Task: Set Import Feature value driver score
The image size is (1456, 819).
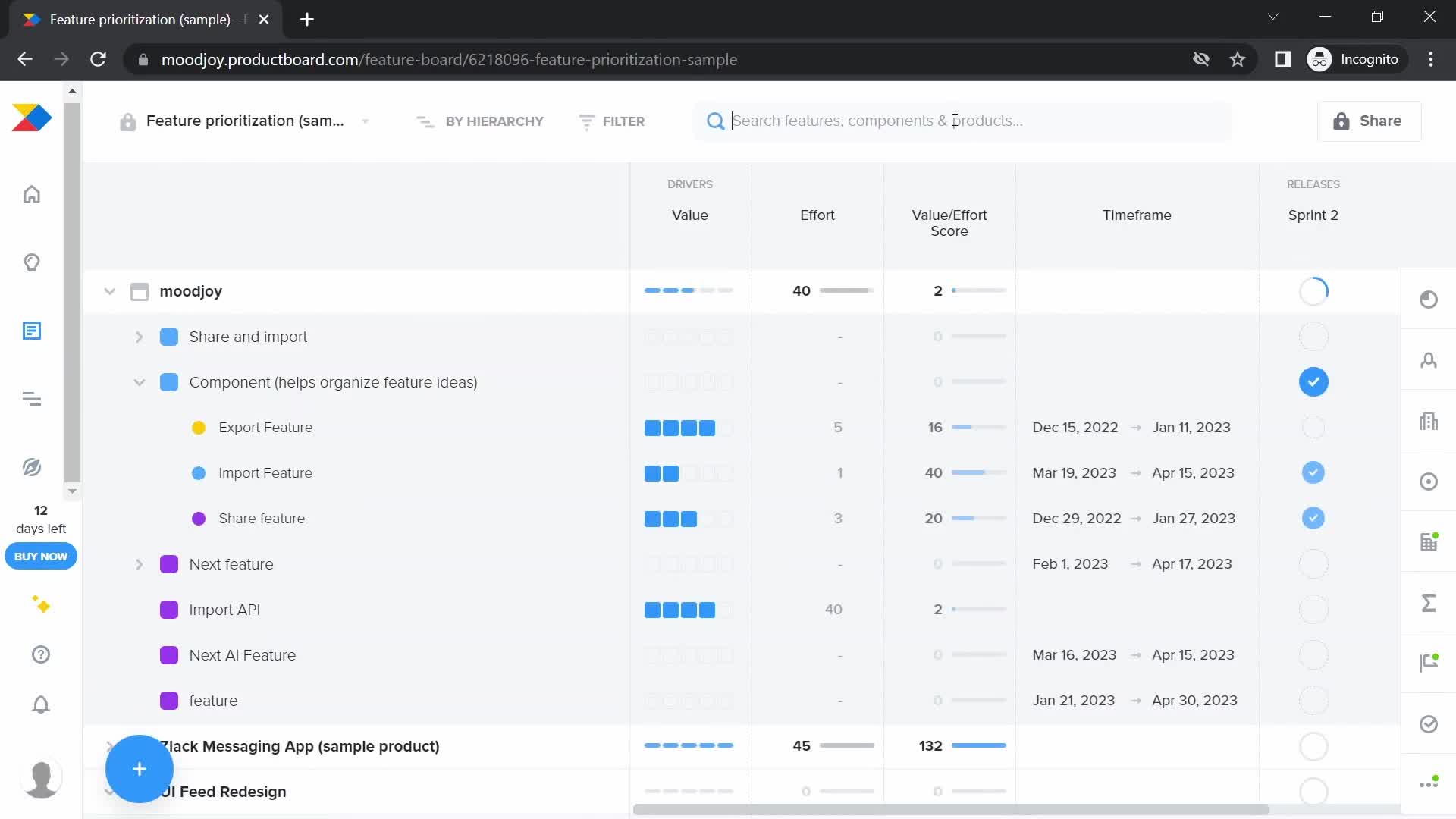Action: pos(689,473)
